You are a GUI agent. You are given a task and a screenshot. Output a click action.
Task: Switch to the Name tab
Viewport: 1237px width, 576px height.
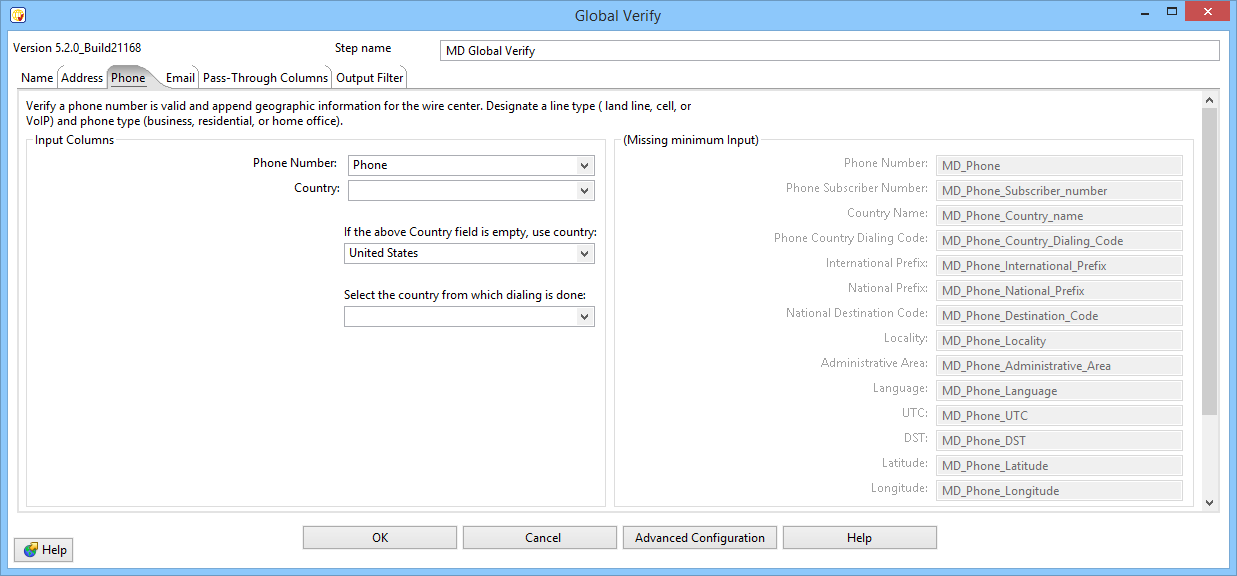[37, 78]
